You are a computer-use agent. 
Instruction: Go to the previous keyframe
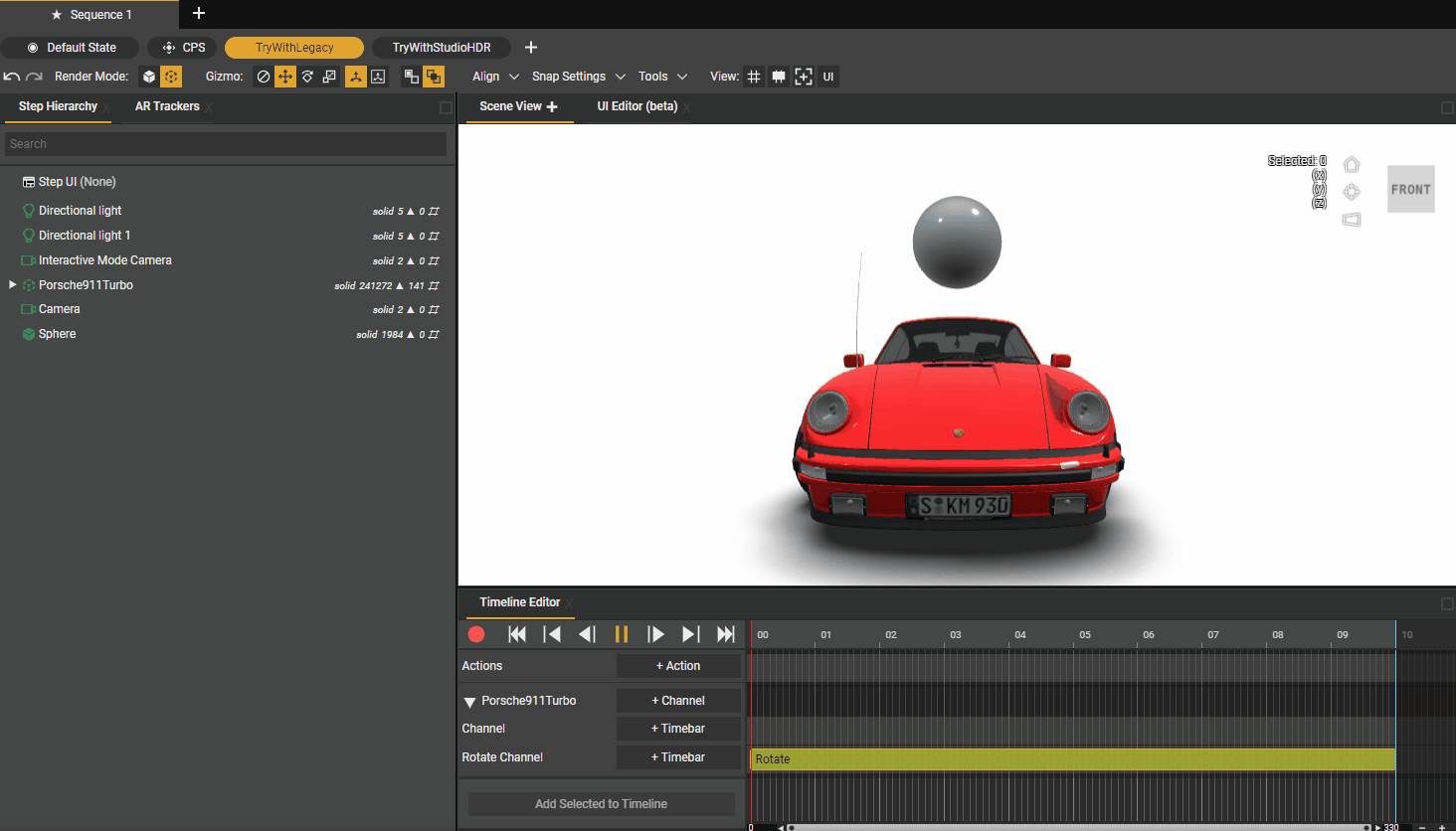[x=552, y=634]
